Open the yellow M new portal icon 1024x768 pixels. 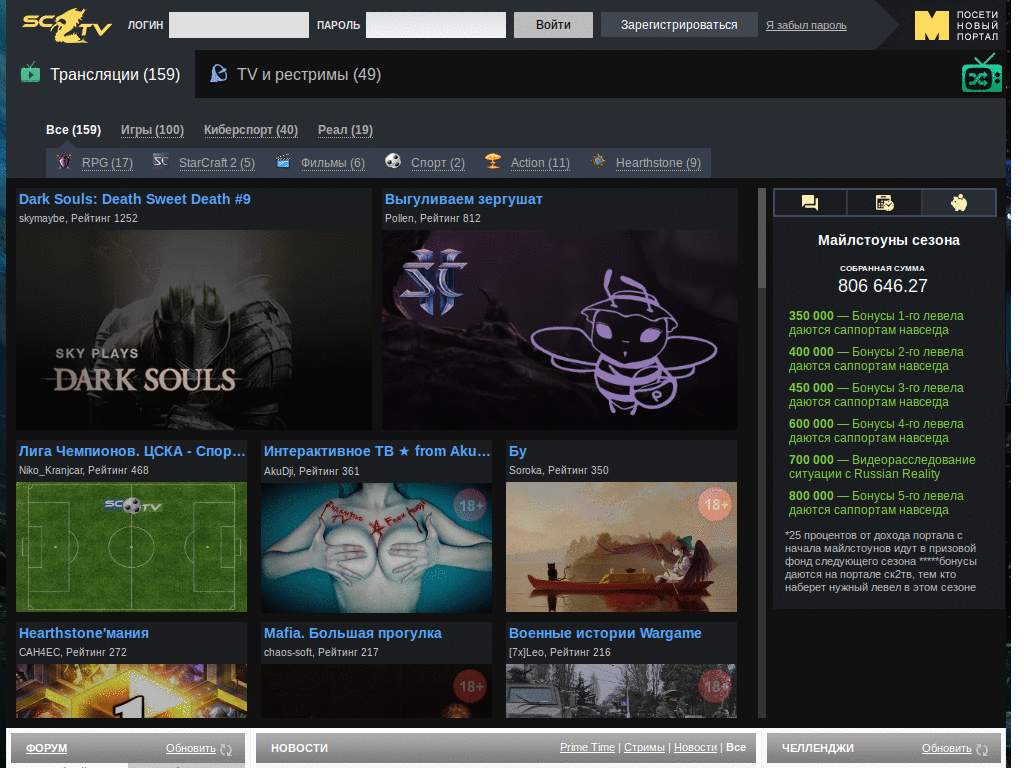(x=931, y=25)
